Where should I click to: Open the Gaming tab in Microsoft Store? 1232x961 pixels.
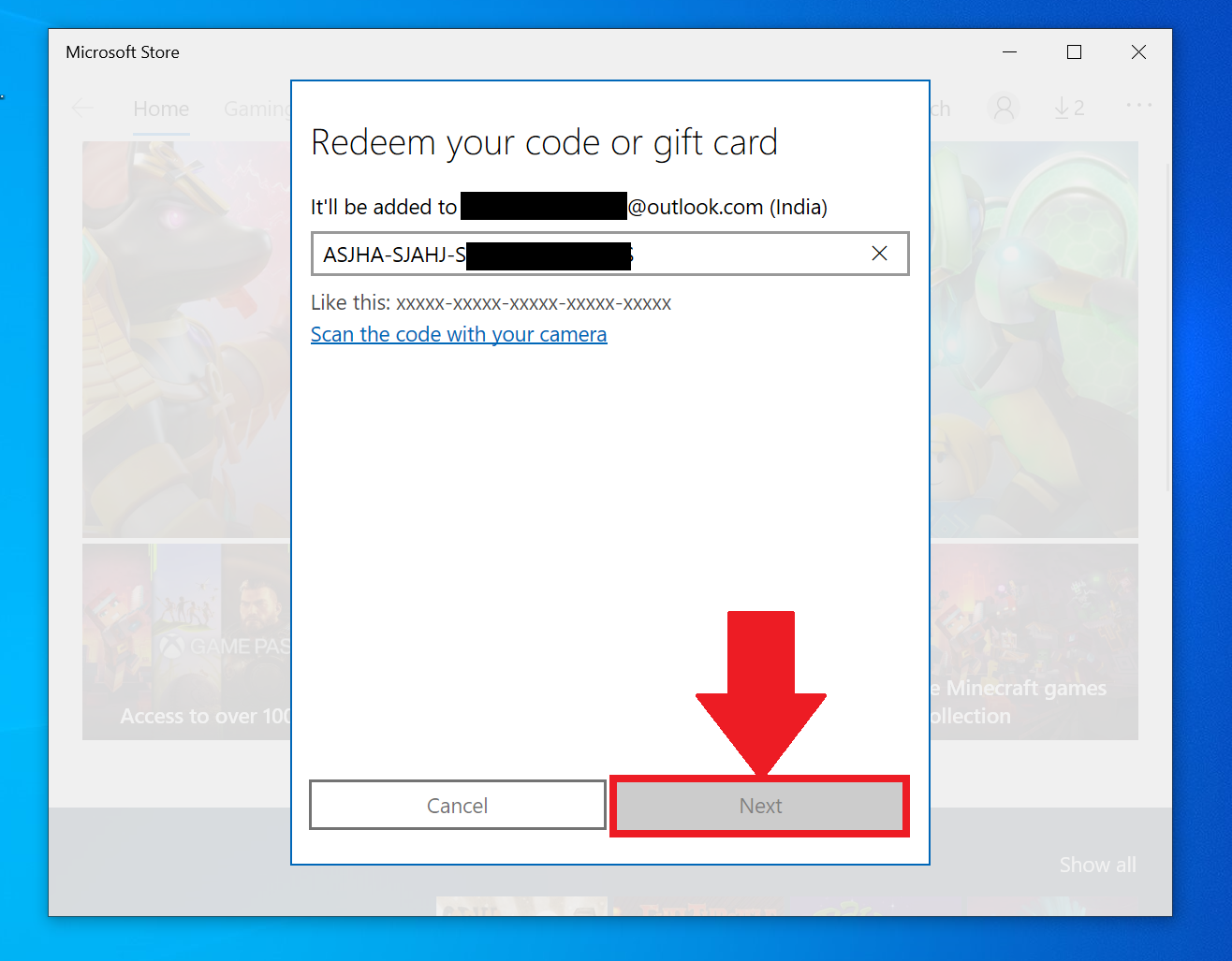coord(257,109)
